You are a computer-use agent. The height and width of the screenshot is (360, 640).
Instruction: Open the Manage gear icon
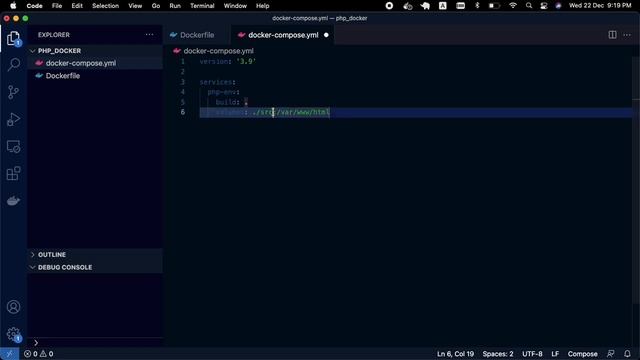[13, 334]
